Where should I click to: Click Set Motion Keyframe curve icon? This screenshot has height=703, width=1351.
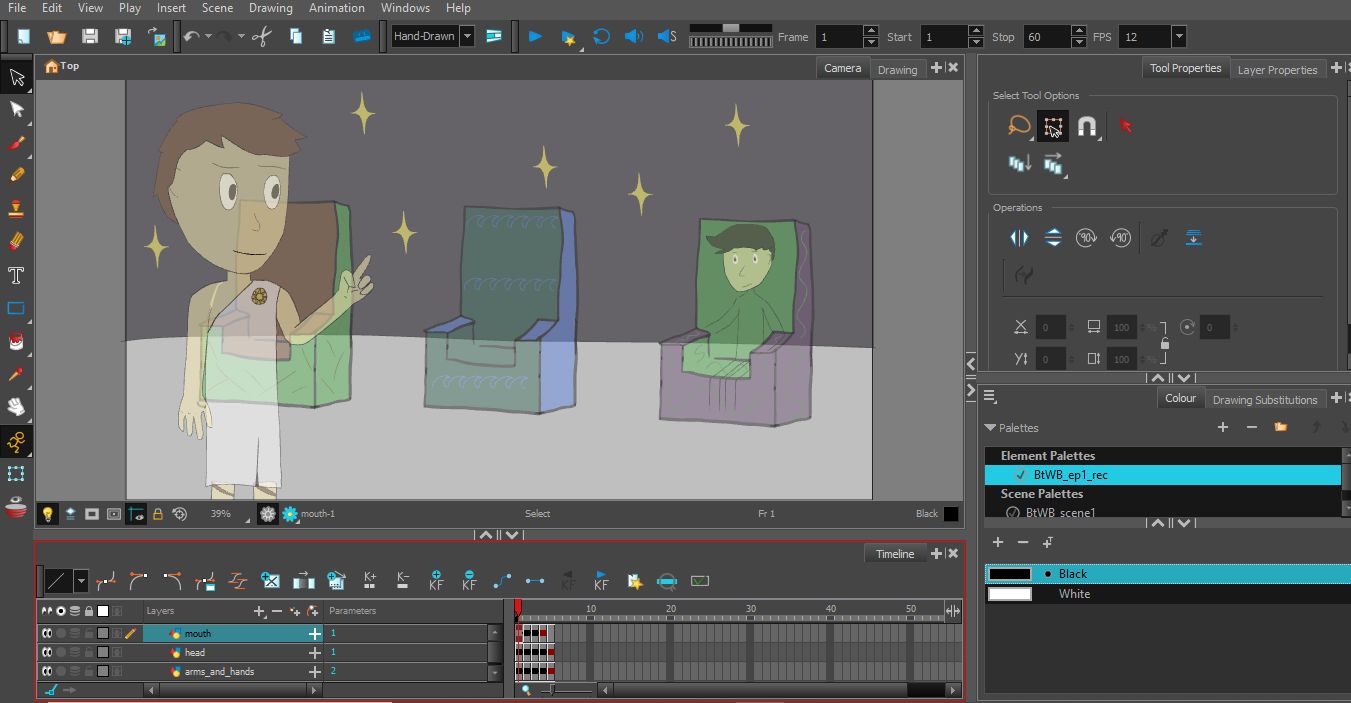point(502,579)
